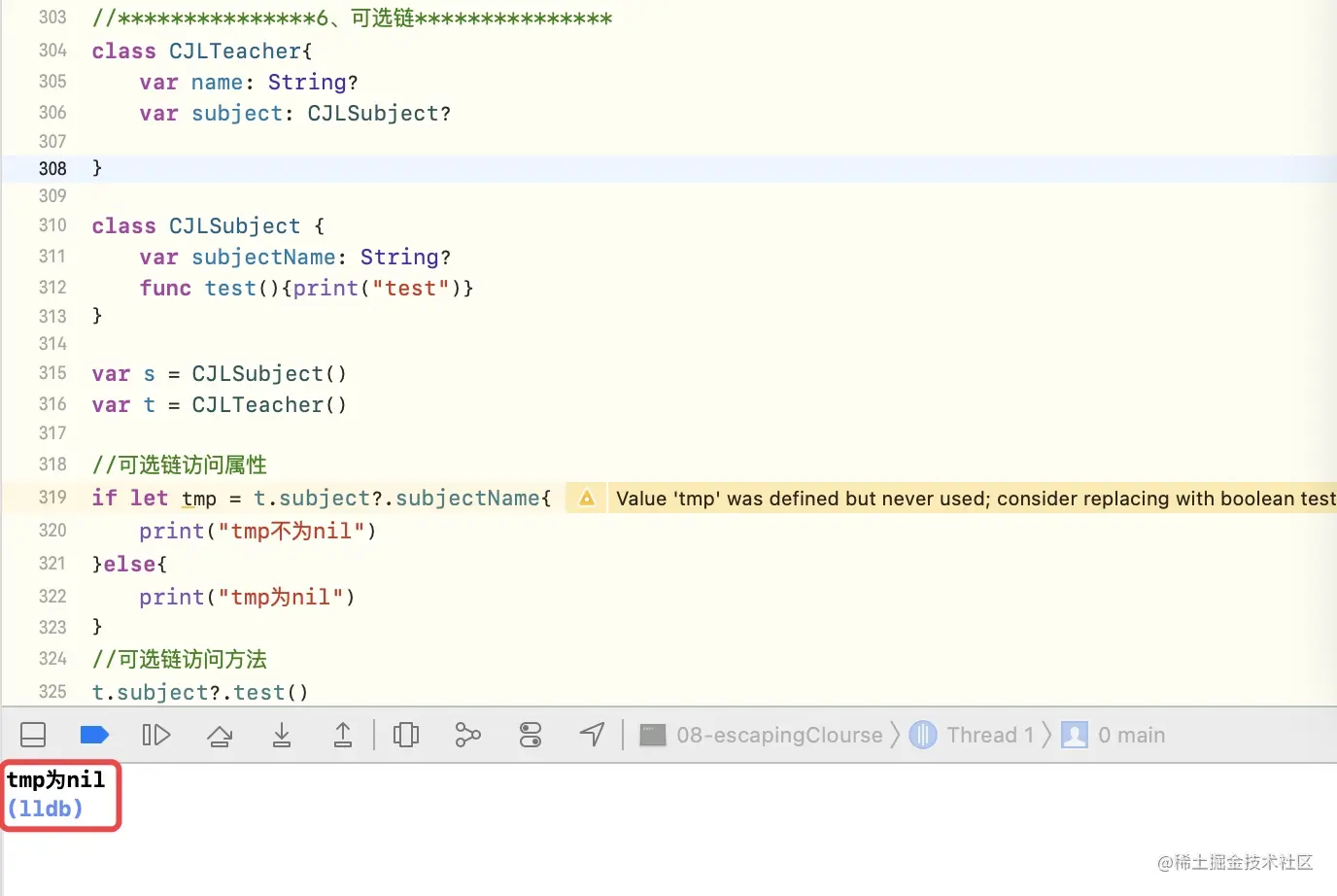Click the test function name on line 312
Image resolution: width=1337 pixels, height=896 pixels.
(x=230, y=288)
